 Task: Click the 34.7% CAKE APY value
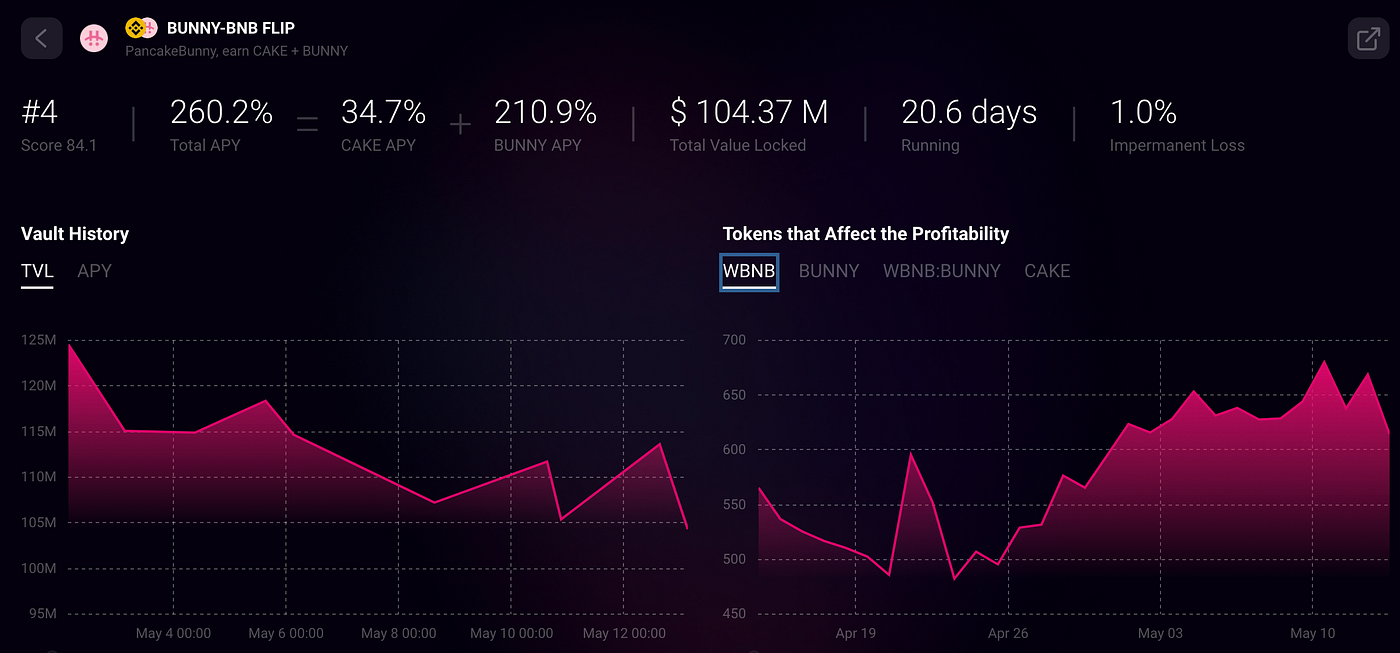tap(383, 113)
